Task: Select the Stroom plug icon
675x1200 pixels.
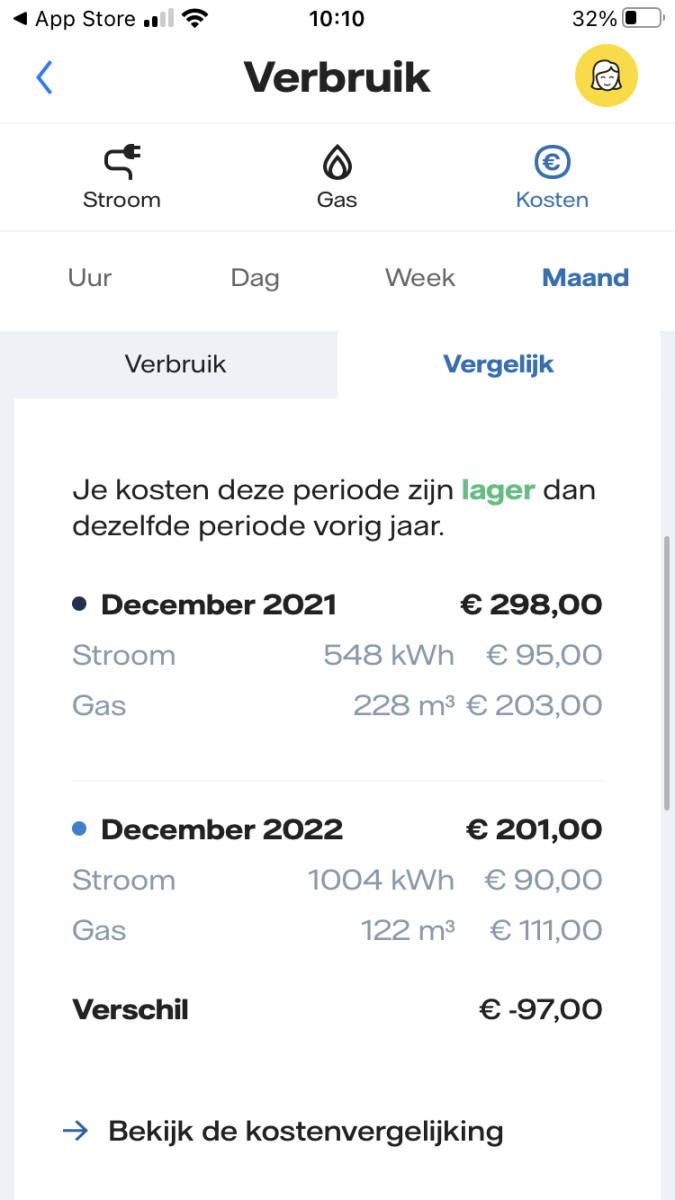Action: (x=122, y=162)
